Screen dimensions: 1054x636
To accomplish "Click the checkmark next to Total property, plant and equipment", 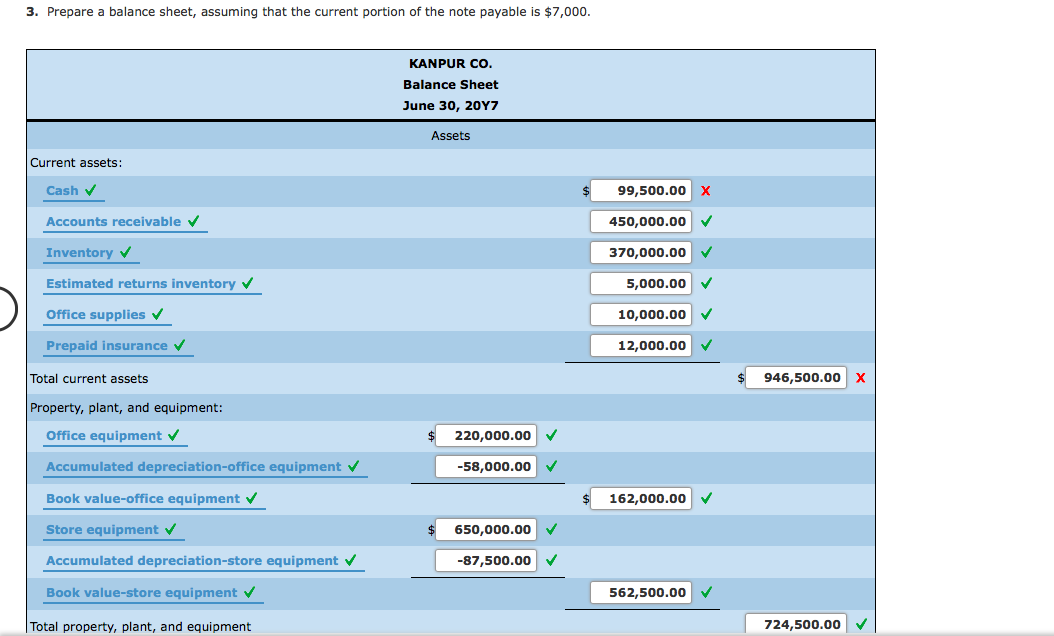I will tap(861, 623).
